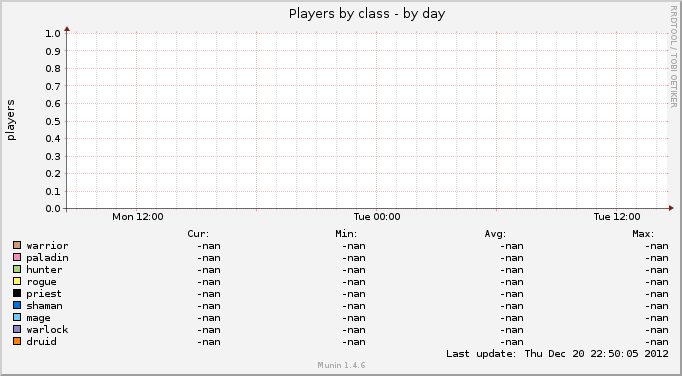Screen dimensions: 682x376
Task: Click the druid orange color swatch
Action: point(17,341)
